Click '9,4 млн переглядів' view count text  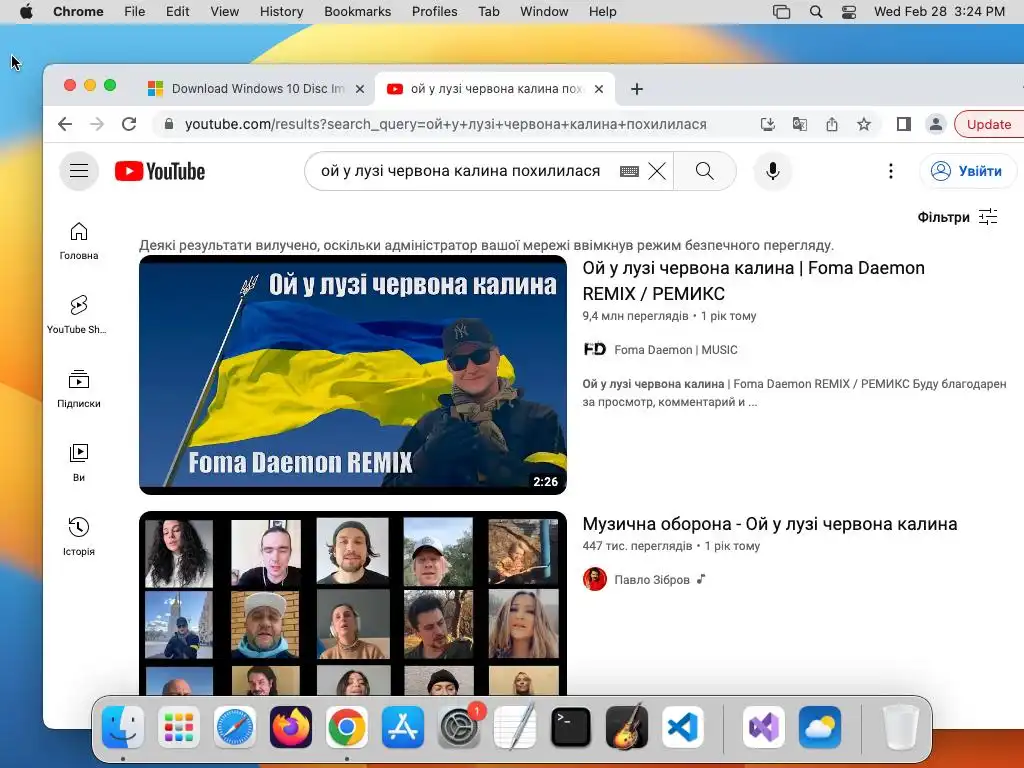(635, 316)
